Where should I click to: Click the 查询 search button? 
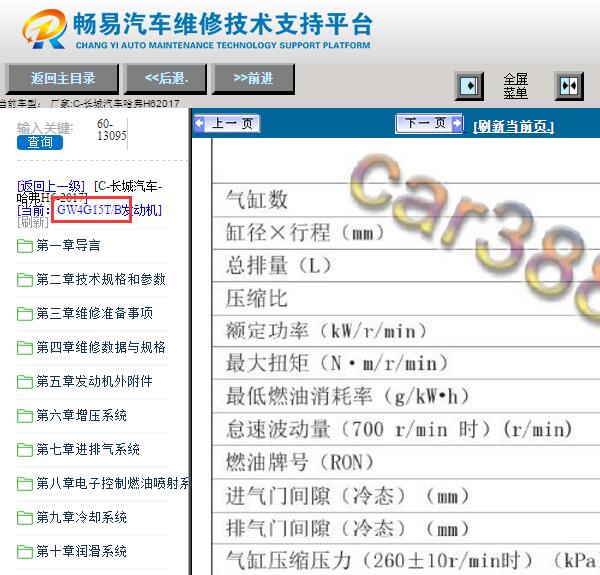click(40, 142)
